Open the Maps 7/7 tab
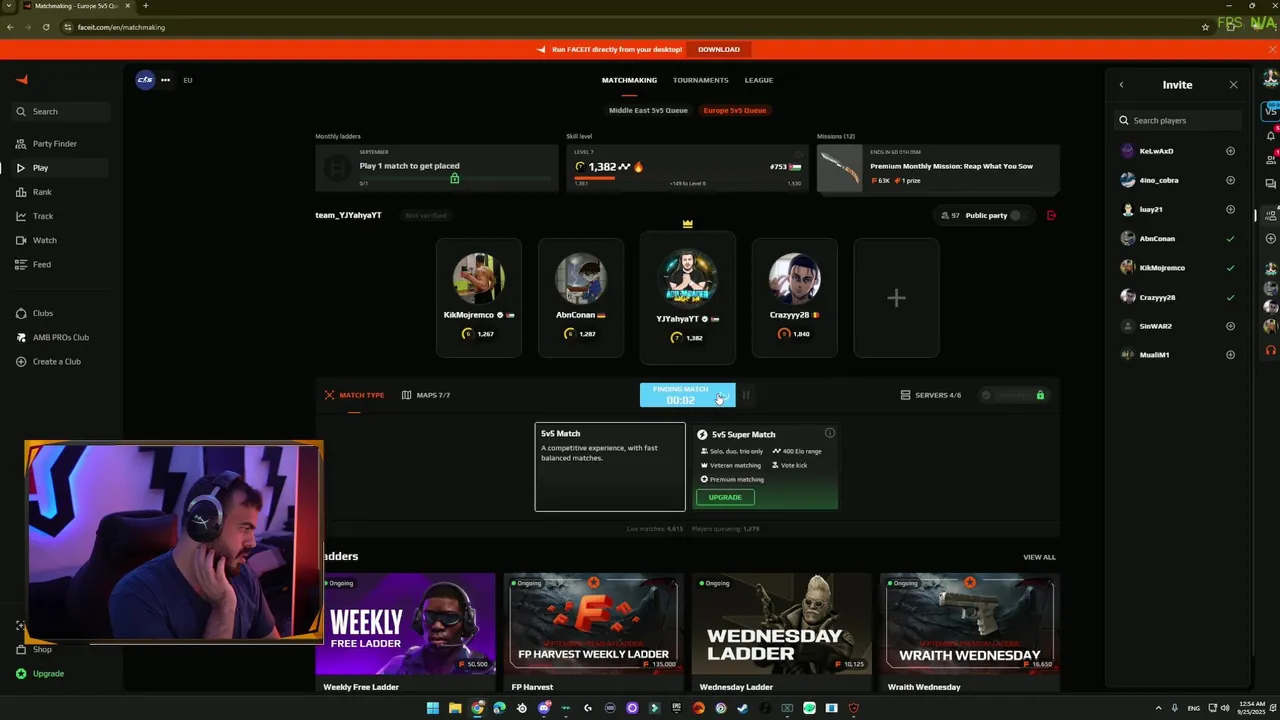The width and height of the screenshot is (1280, 720). pyautogui.click(x=426, y=395)
